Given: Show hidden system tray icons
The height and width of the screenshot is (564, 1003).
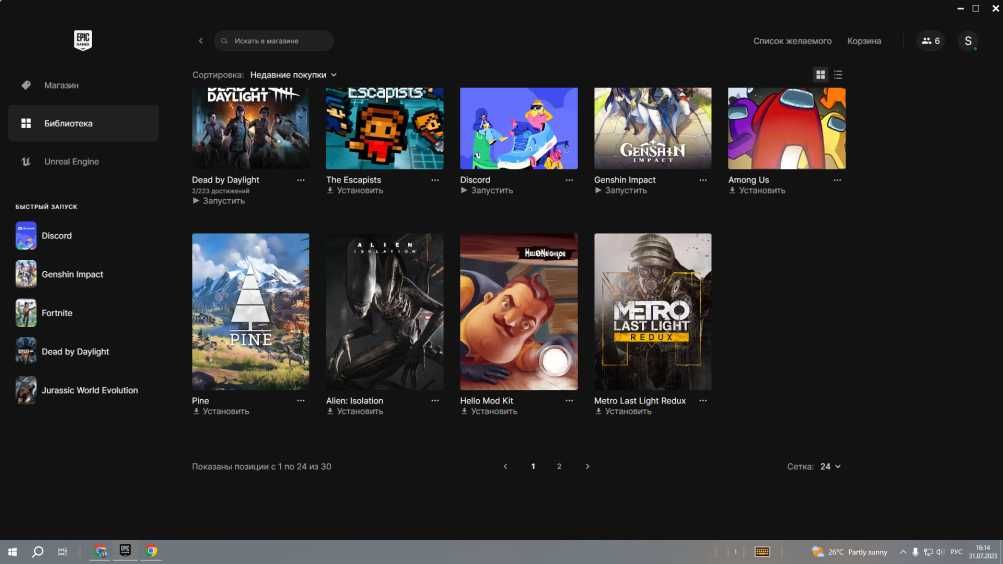Looking at the screenshot, I should [903, 552].
